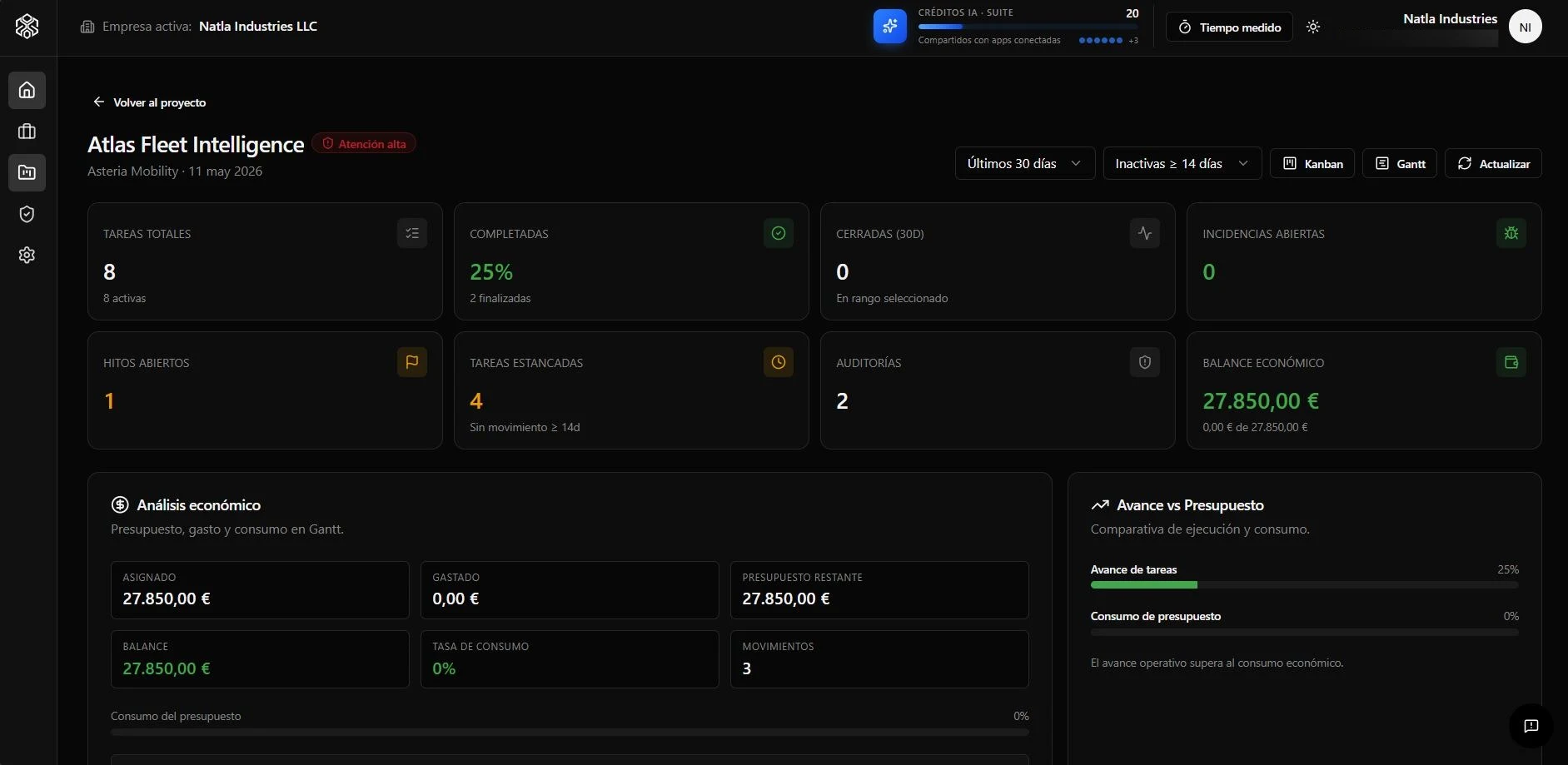Viewport: 1568px width, 765px height.
Task: Click the refresh icon in Actualizar
Action: [1465, 163]
